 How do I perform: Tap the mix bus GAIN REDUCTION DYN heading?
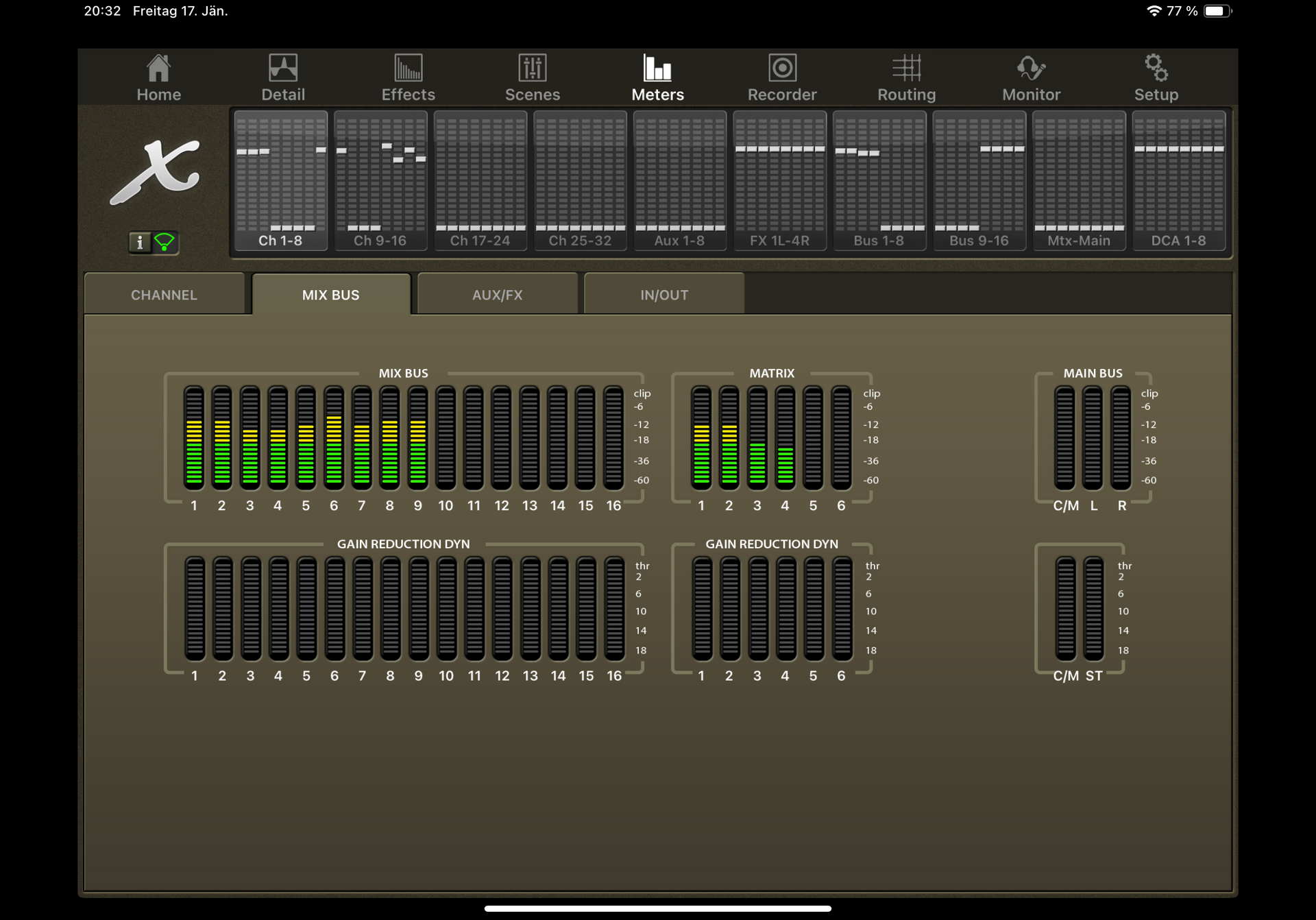404,544
